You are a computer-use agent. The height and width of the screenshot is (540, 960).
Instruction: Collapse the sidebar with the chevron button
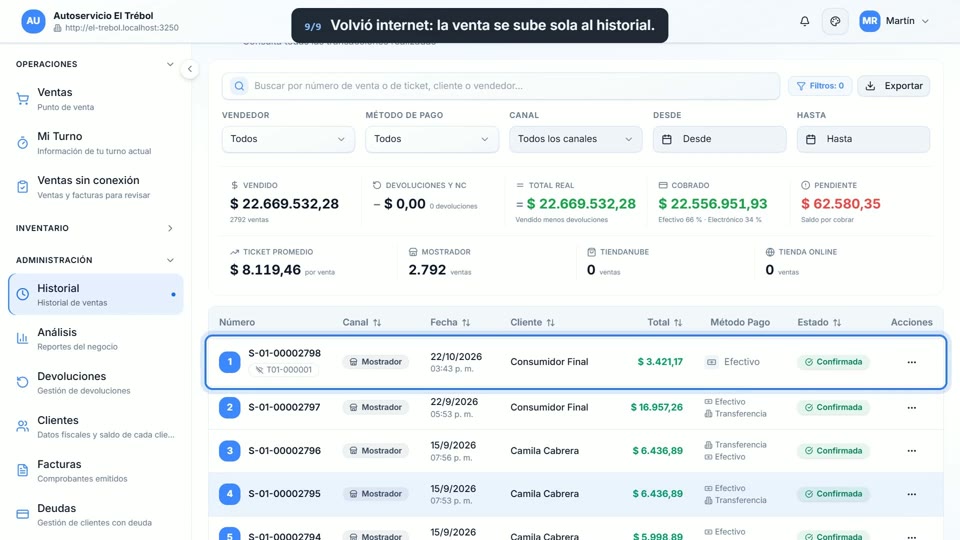[190, 69]
